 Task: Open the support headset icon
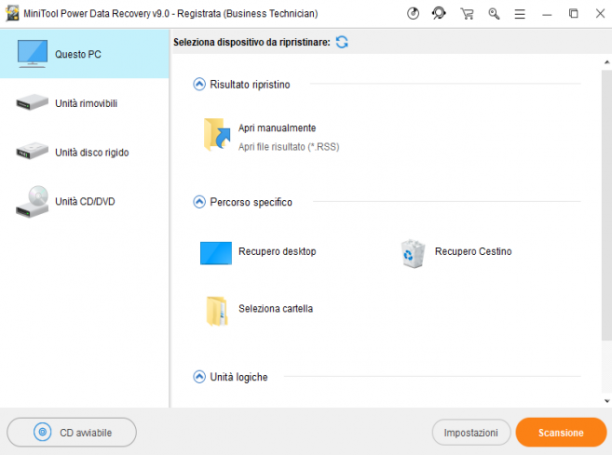(x=439, y=14)
